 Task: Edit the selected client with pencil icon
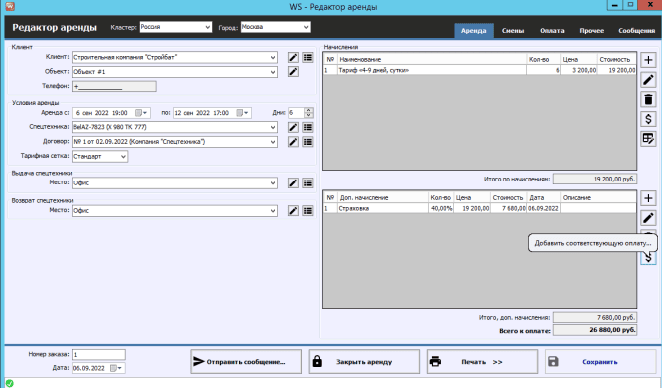click(x=293, y=57)
